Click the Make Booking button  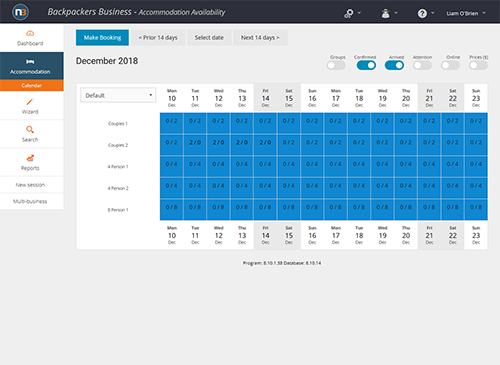tap(102, 38)
